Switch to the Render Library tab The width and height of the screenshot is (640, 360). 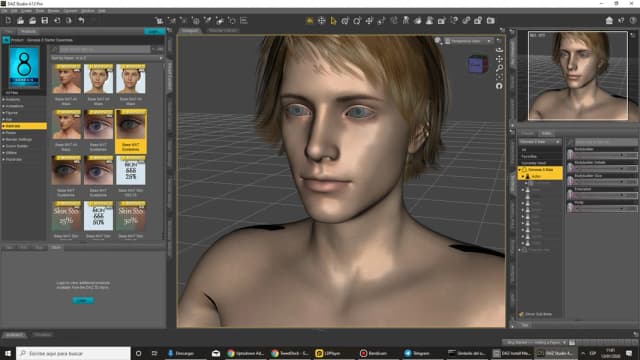[223, 31]
